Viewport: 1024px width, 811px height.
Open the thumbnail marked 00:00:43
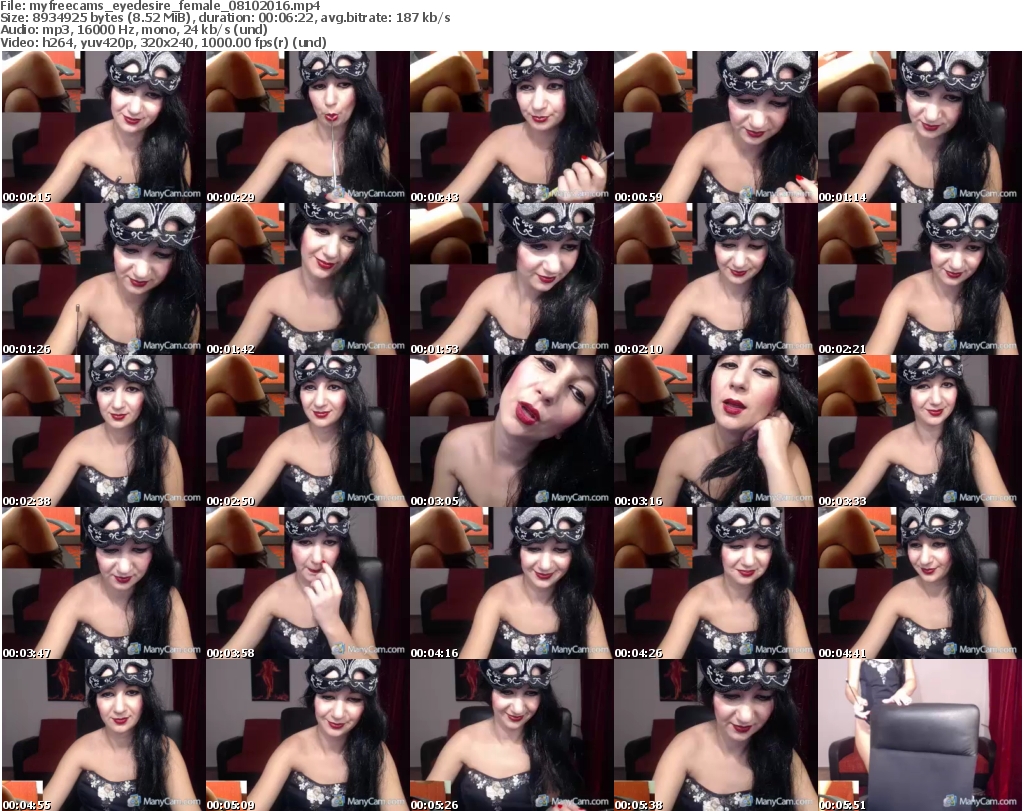pyautogui.click(x=510, y=127)
